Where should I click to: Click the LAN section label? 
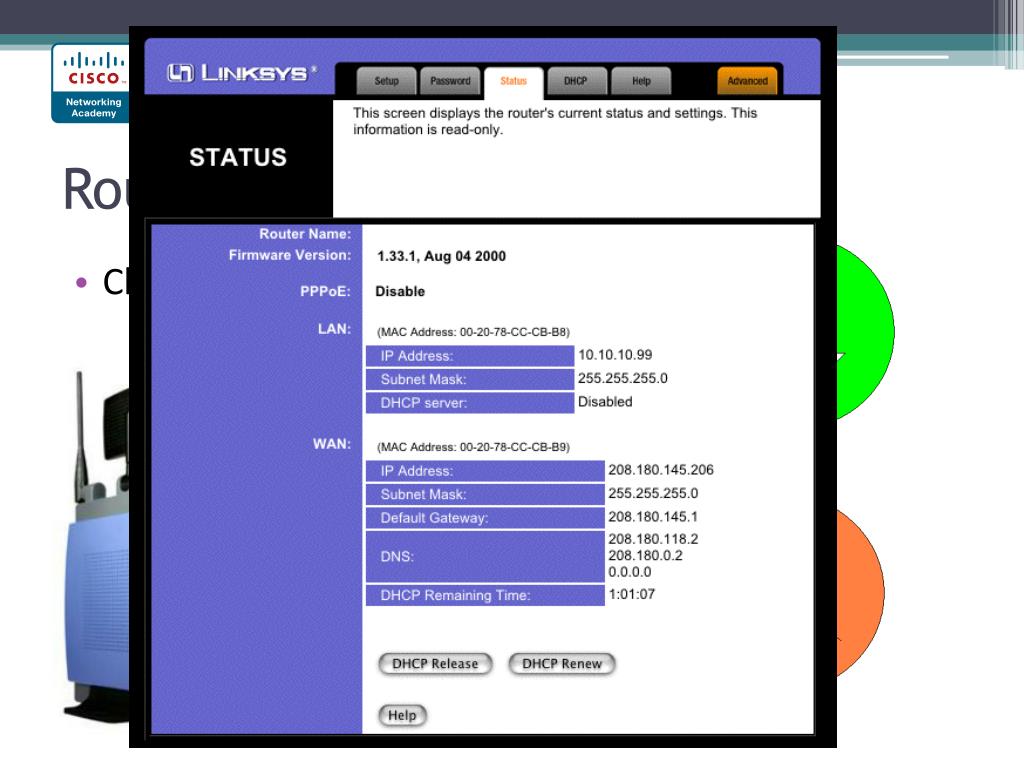pyautogui.click(x=334, y=328)
